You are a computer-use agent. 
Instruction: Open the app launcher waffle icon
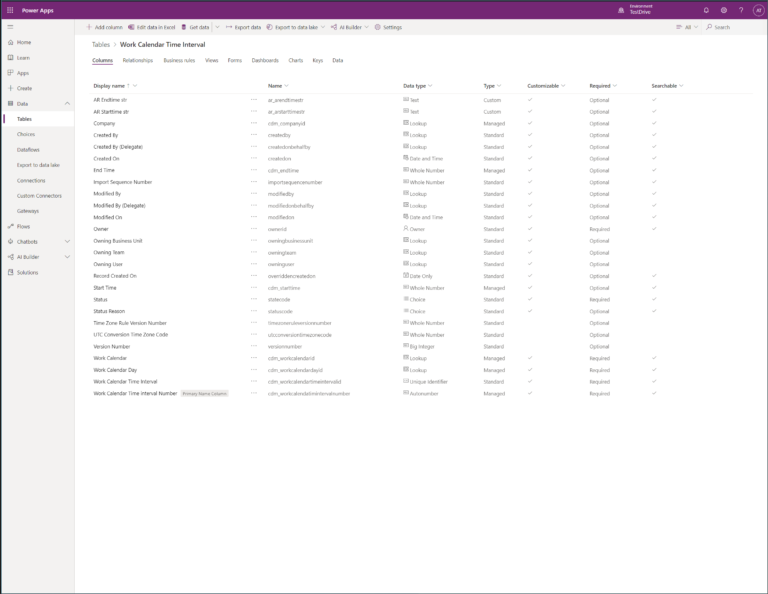point(10,10)
